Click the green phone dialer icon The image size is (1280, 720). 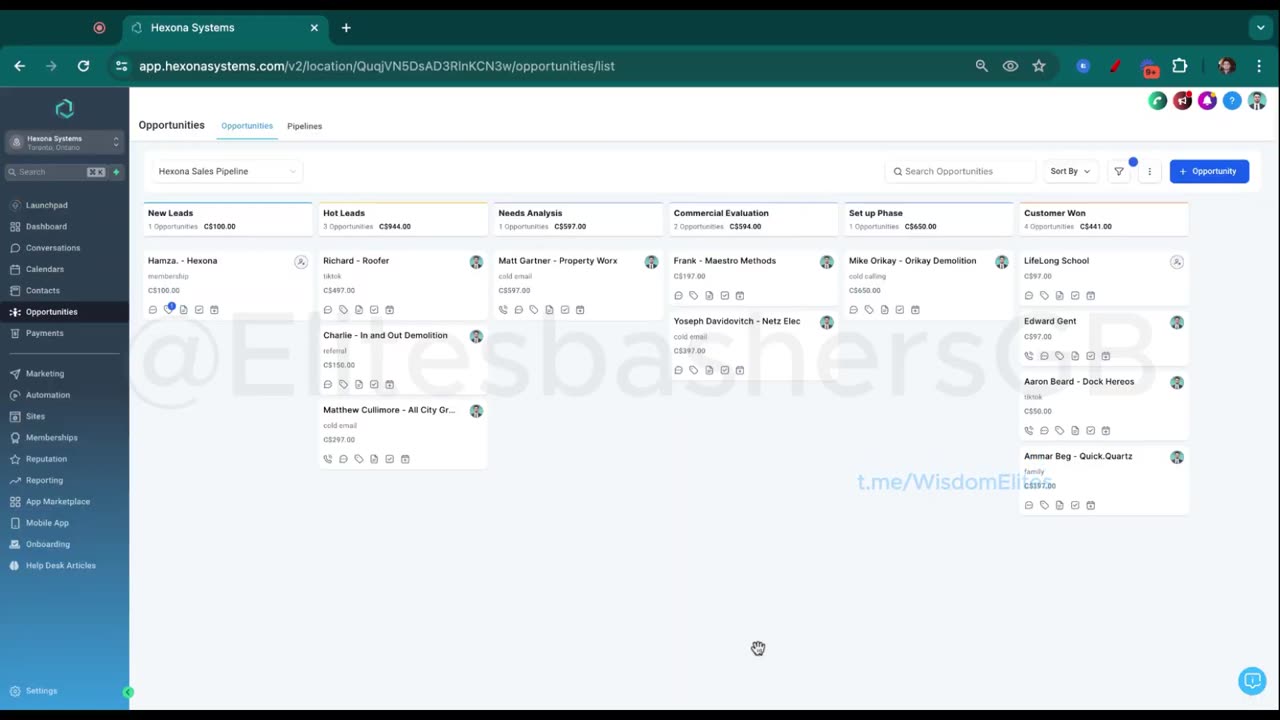[x=1157, y=101]
